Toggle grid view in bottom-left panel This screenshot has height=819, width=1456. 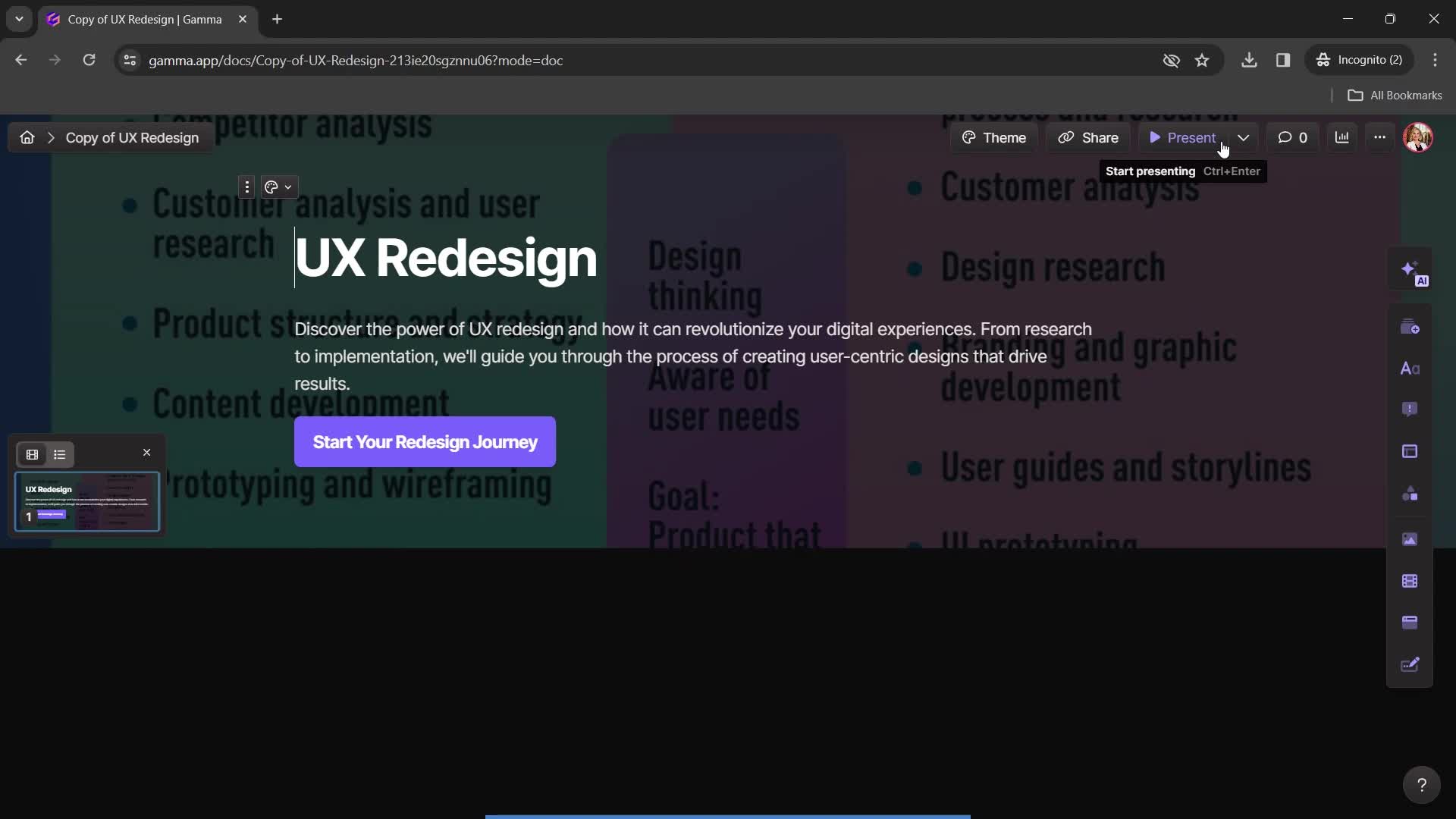[x=31, y=454]
